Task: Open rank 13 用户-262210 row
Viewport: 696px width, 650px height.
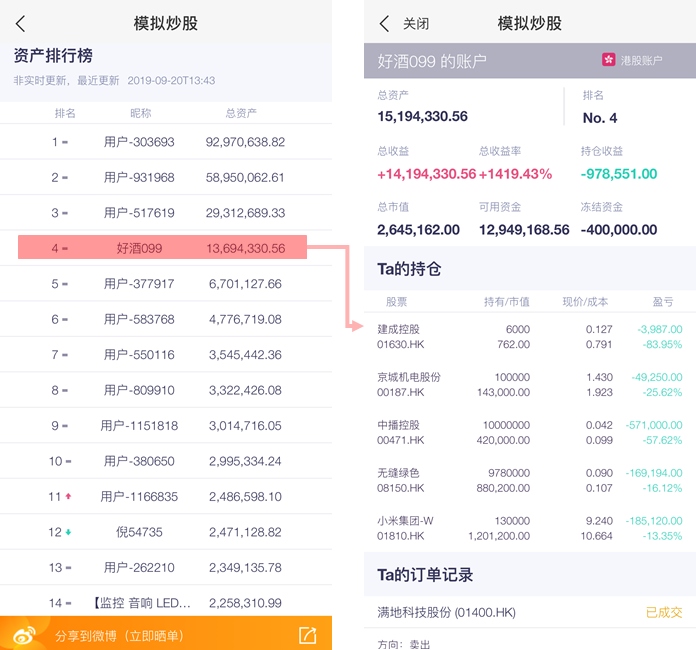Action: (x=166, y=567)
